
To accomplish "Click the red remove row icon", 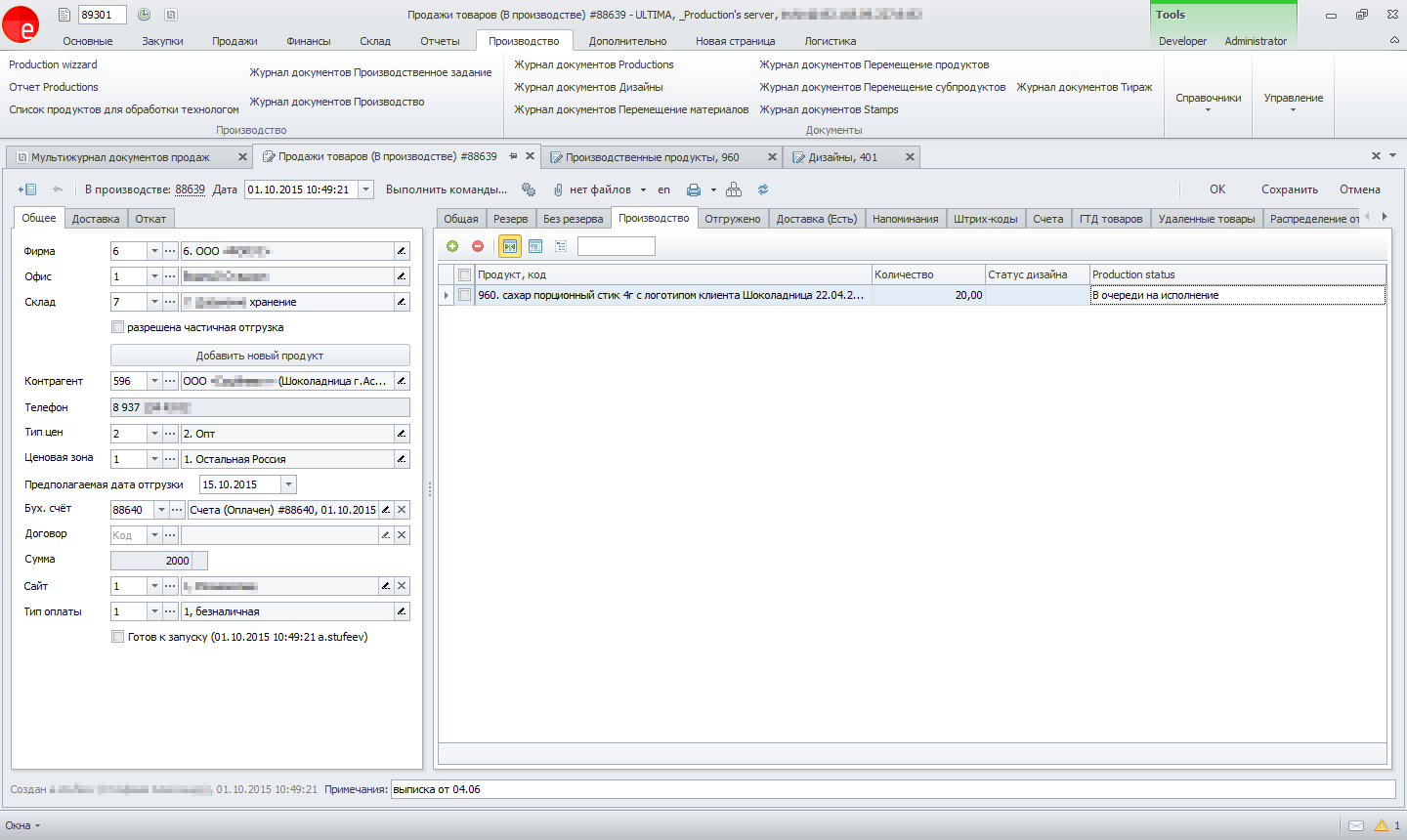I will point(478,246).
